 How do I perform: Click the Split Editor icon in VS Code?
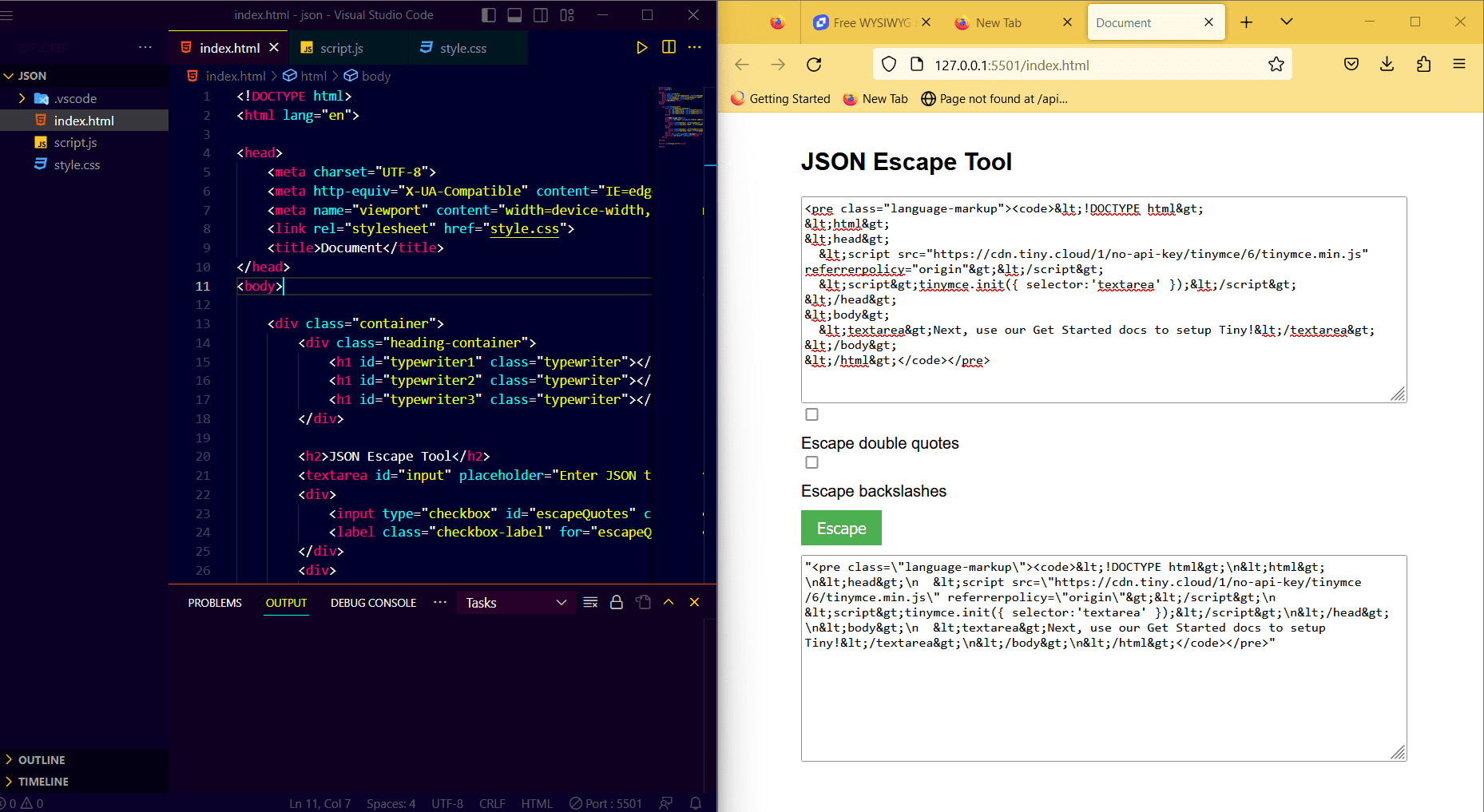pyautogui.click(x=669, y=48)
